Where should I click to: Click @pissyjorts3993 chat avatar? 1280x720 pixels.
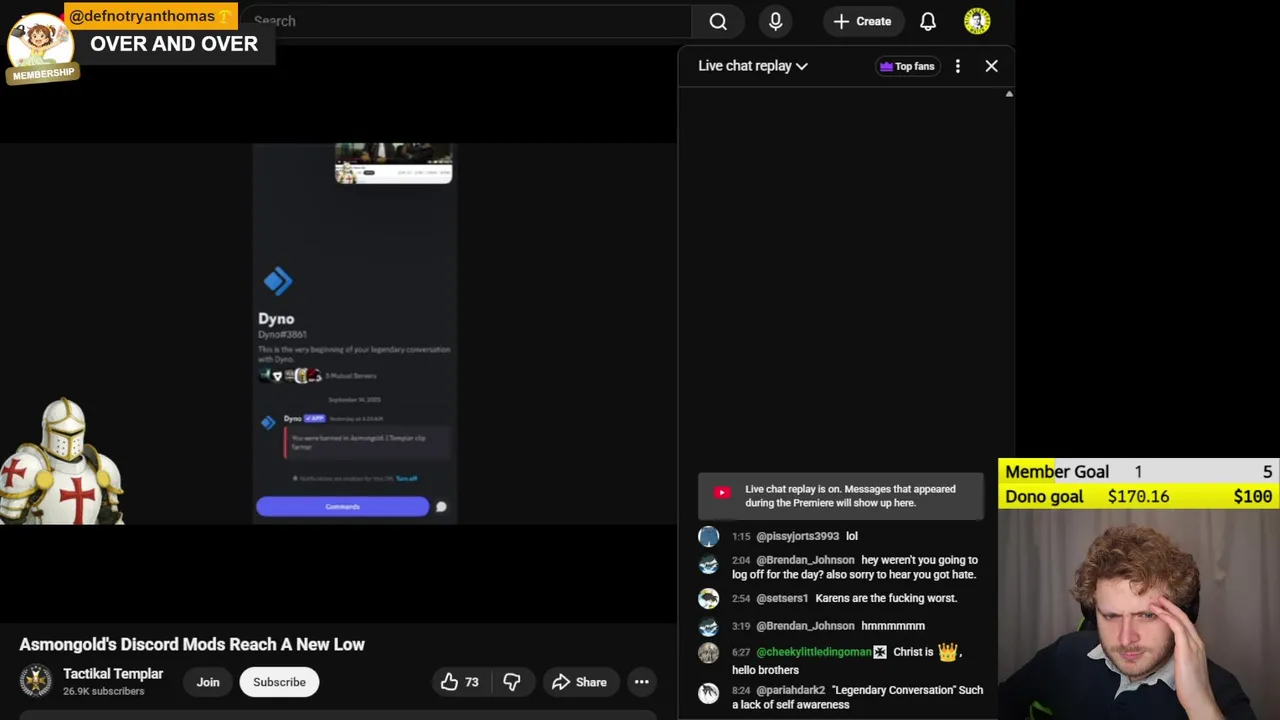click(x=708, y=537)
